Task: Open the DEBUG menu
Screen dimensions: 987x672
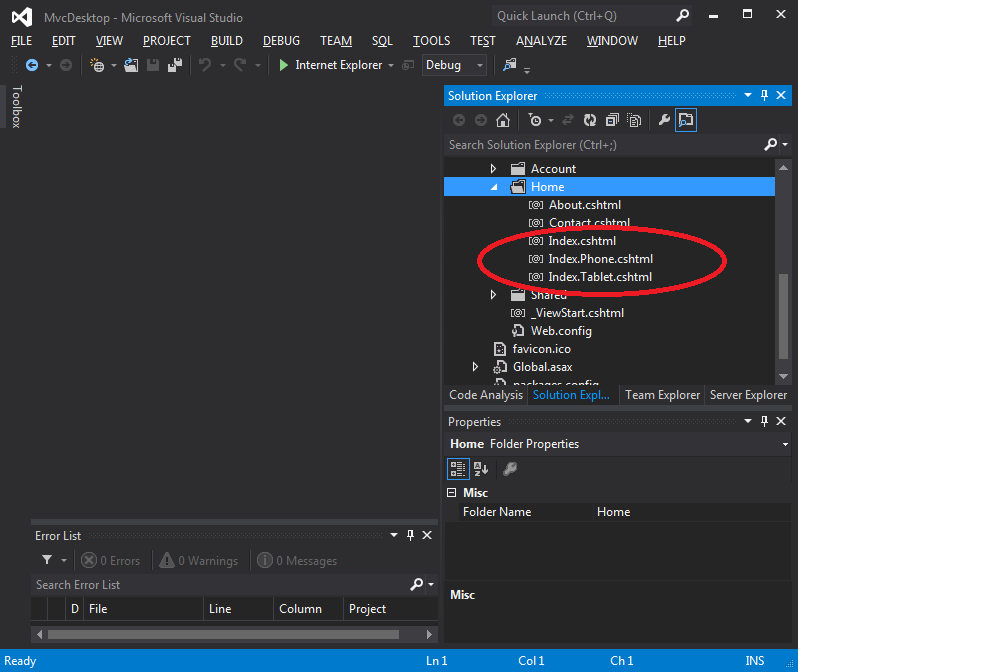Action: pyautogui.click(x=281, y=41)
